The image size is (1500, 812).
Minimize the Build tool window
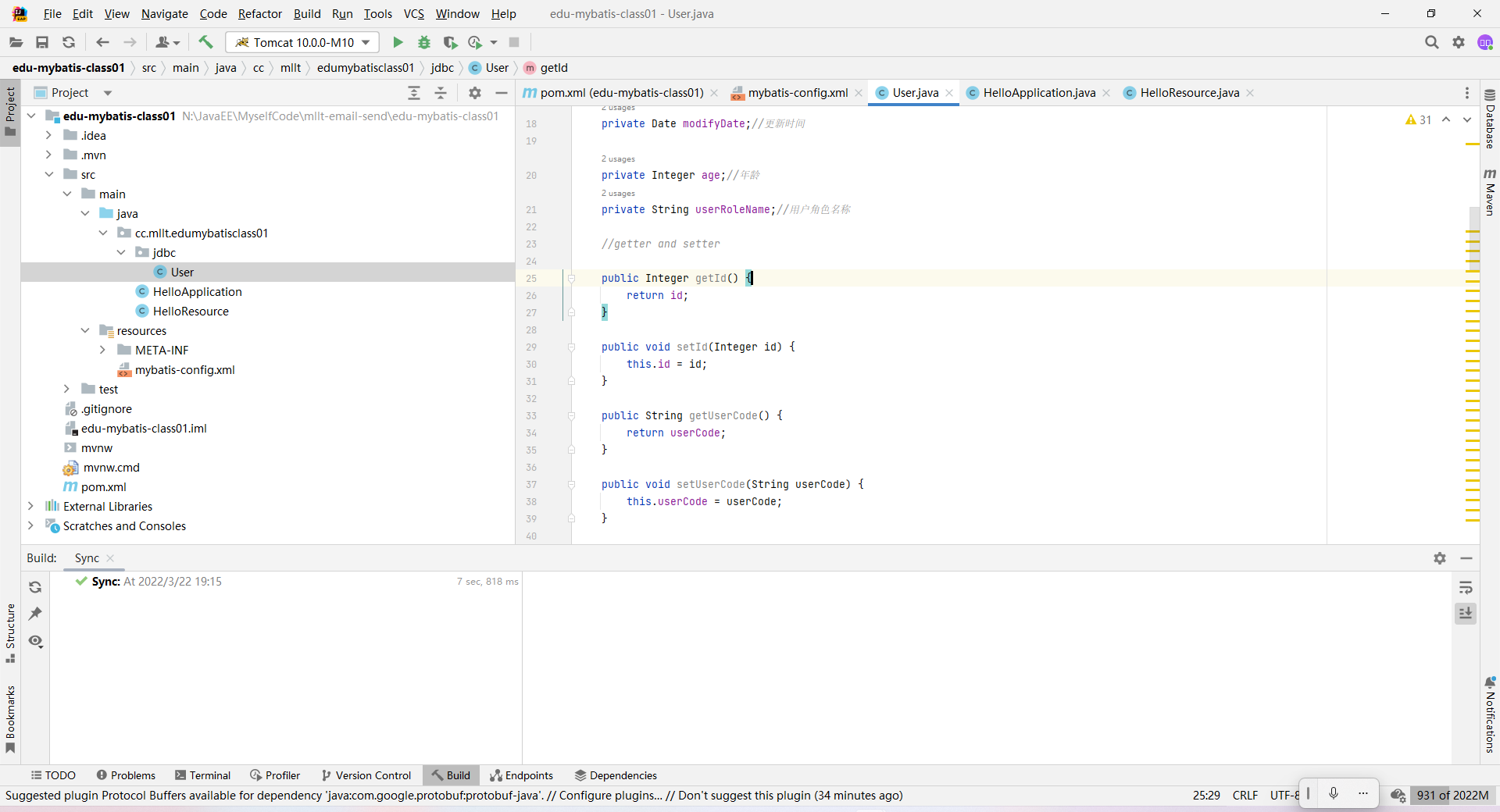tap(1466, 558)
